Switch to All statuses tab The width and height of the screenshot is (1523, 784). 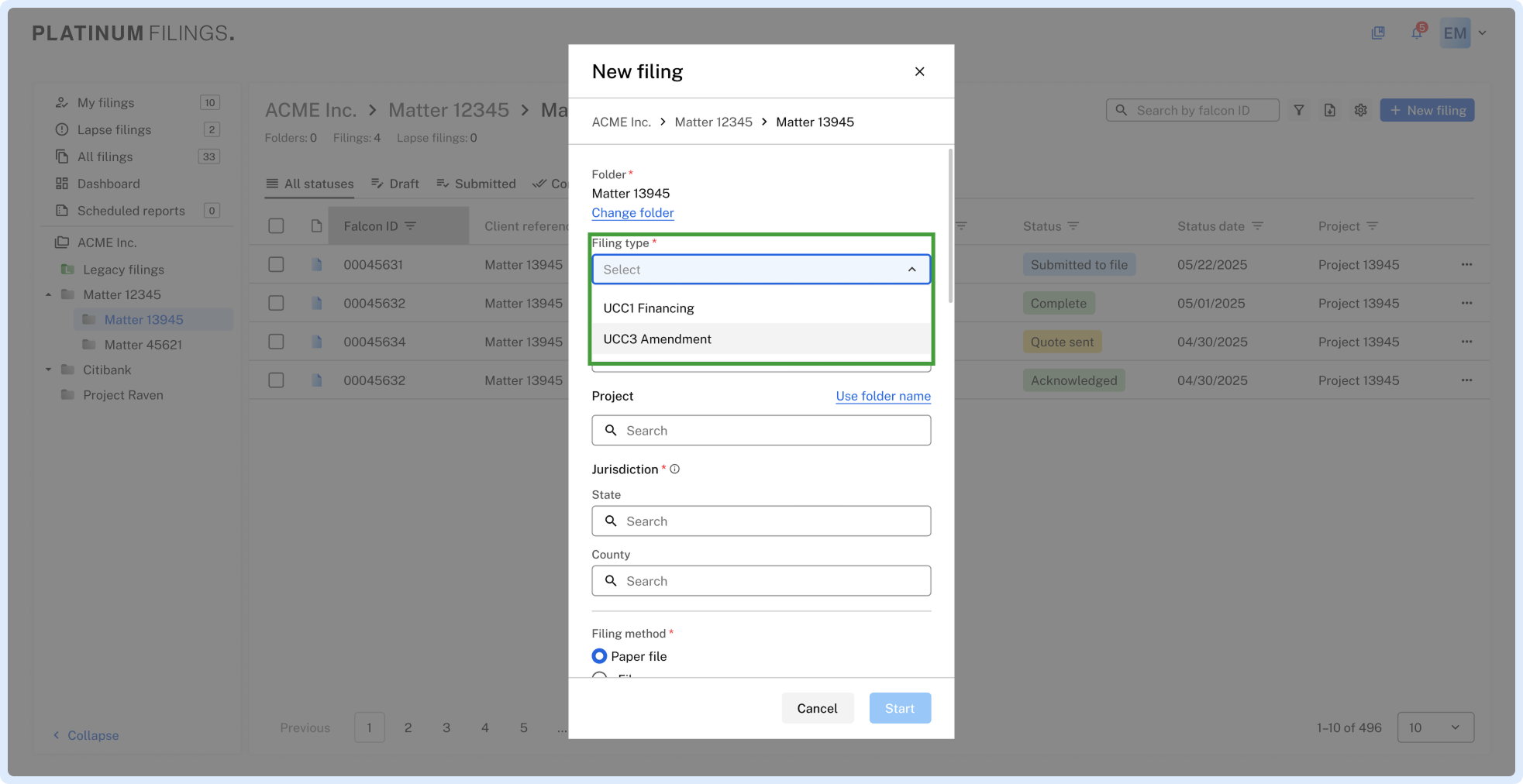click(309, 184)
